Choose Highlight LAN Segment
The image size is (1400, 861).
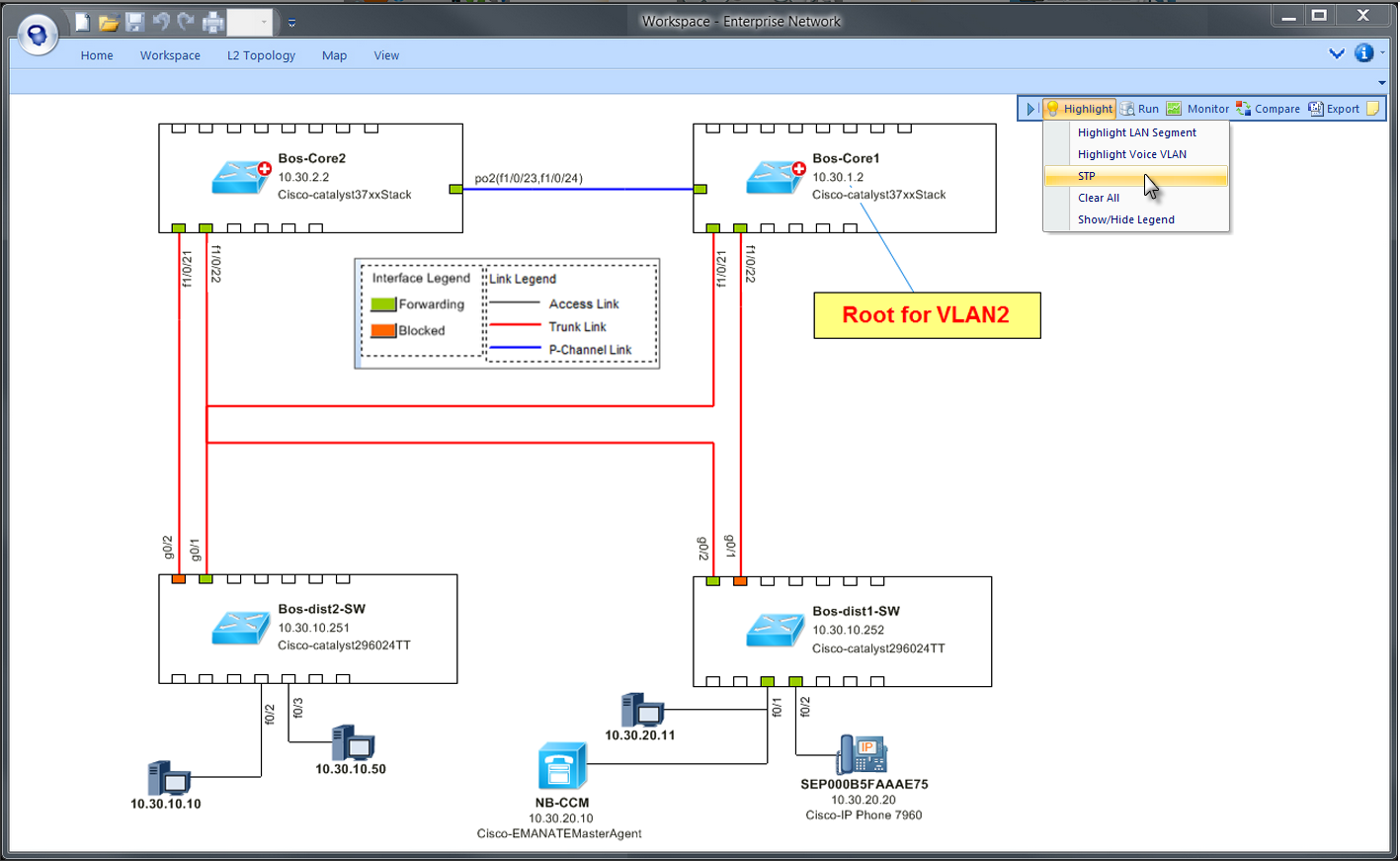1136,132
